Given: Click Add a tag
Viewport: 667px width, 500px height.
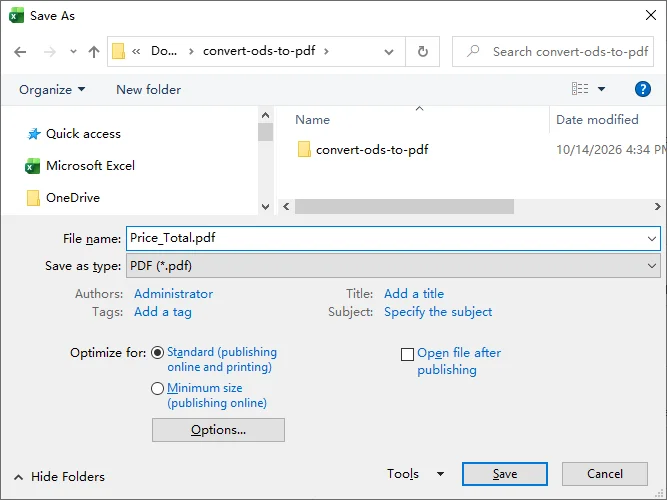Looking at the screenshot, I should click(163, 312).
